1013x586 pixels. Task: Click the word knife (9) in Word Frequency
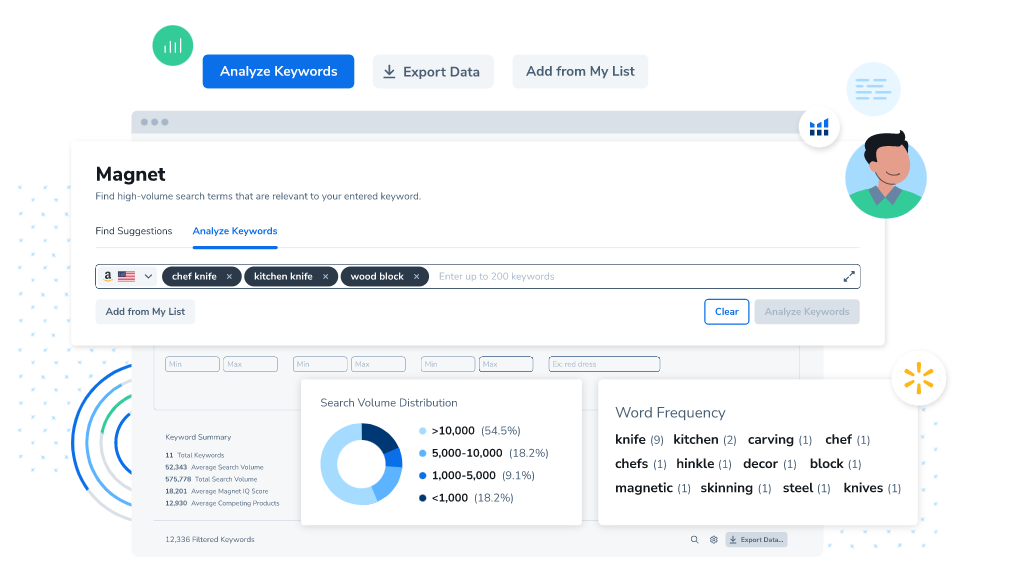tap(639, 439)
